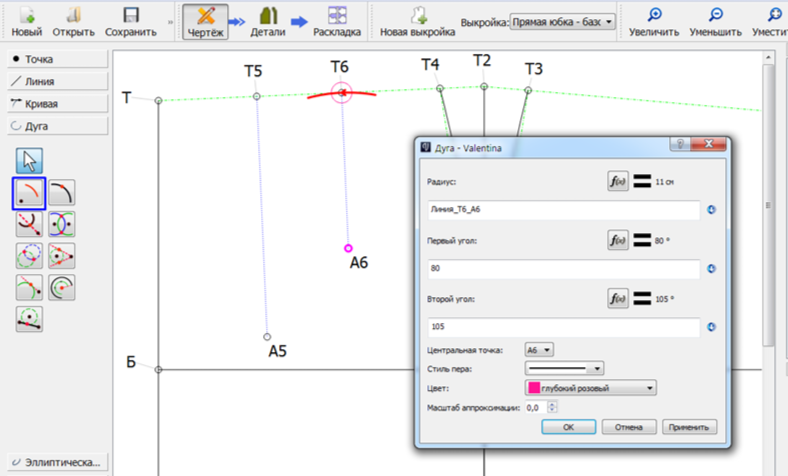The height and width of the screenshot is (476, 788).
Task: Create a new pattern piece with Новая выкройка
Action: [x=417, y=22]
